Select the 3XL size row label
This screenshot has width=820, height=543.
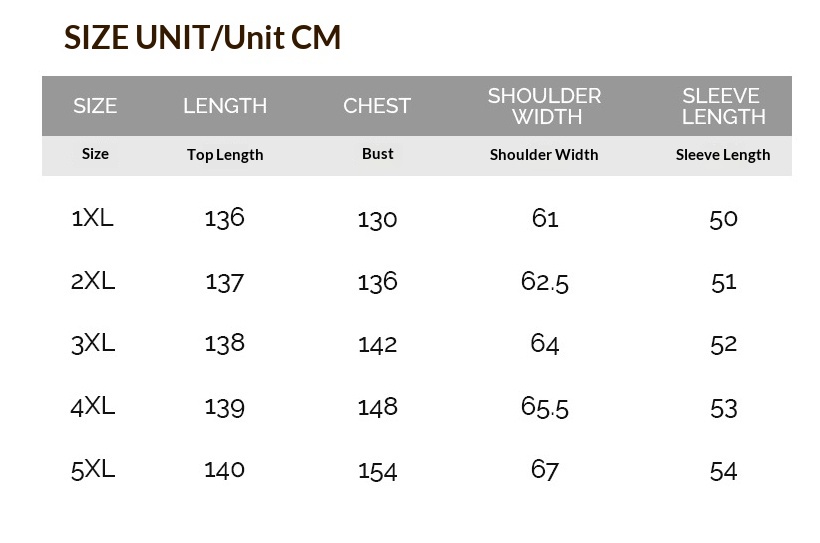pos(93,344)
